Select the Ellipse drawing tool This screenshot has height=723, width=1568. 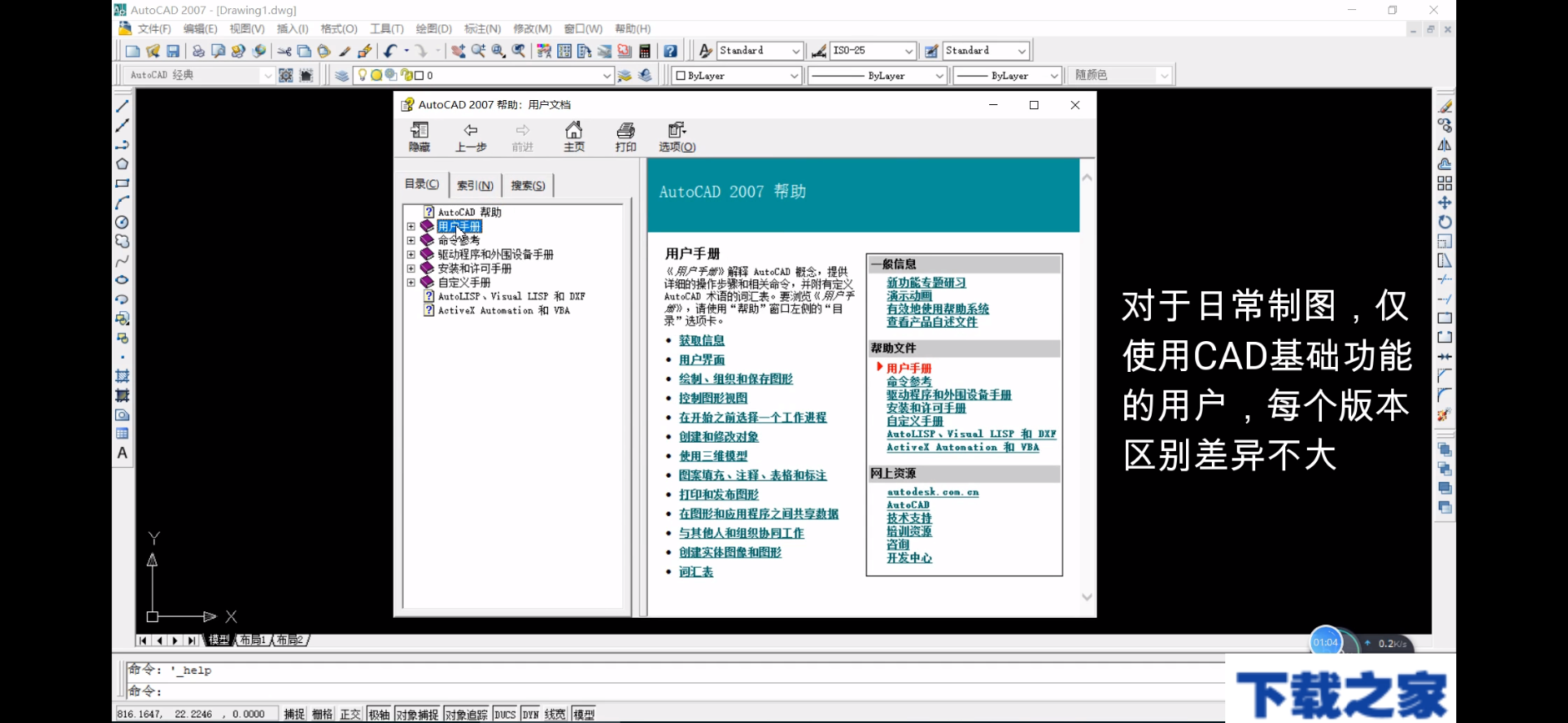[x=122, y=280]
